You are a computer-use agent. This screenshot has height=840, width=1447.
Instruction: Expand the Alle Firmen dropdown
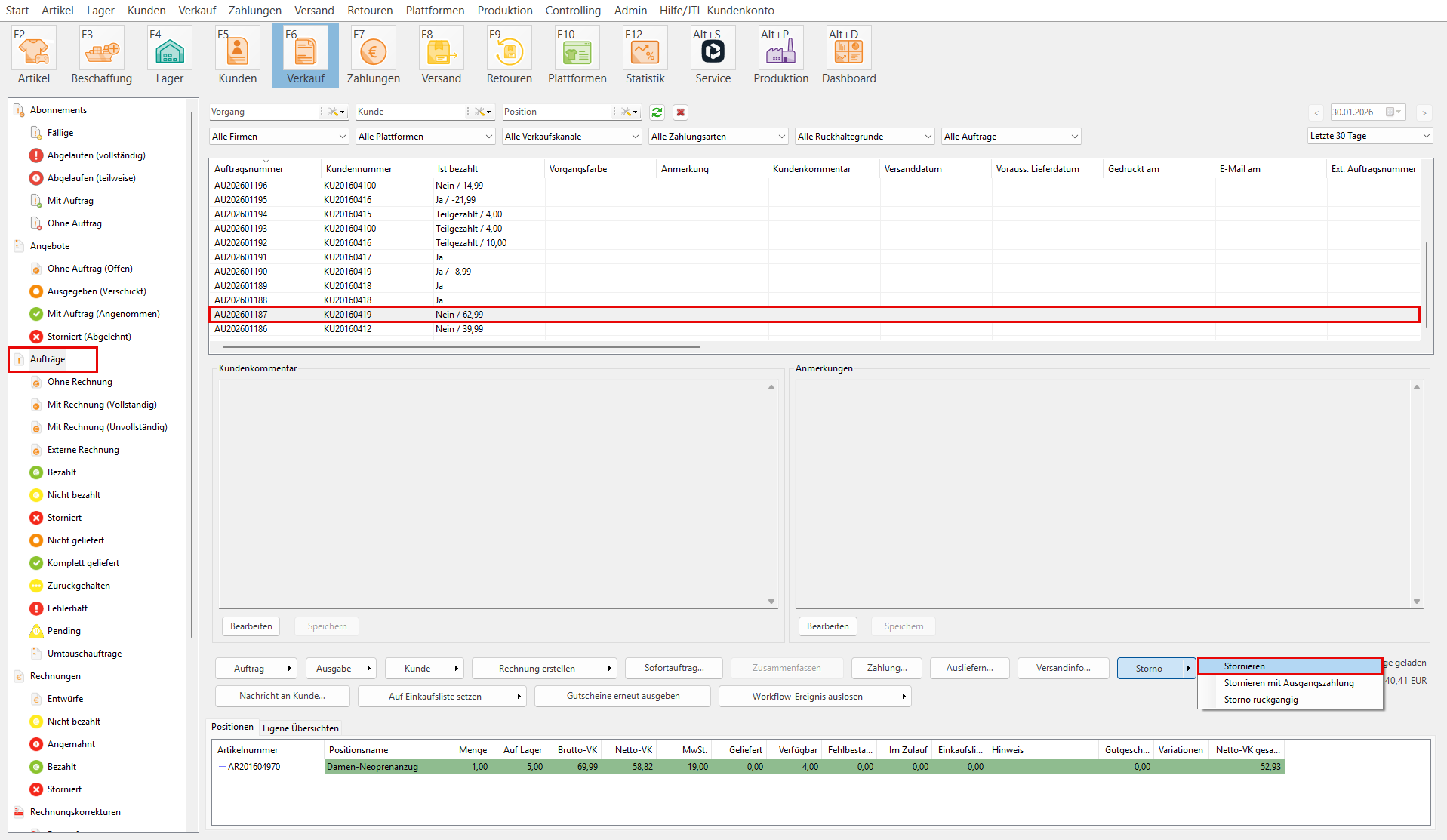click(279, 137)
